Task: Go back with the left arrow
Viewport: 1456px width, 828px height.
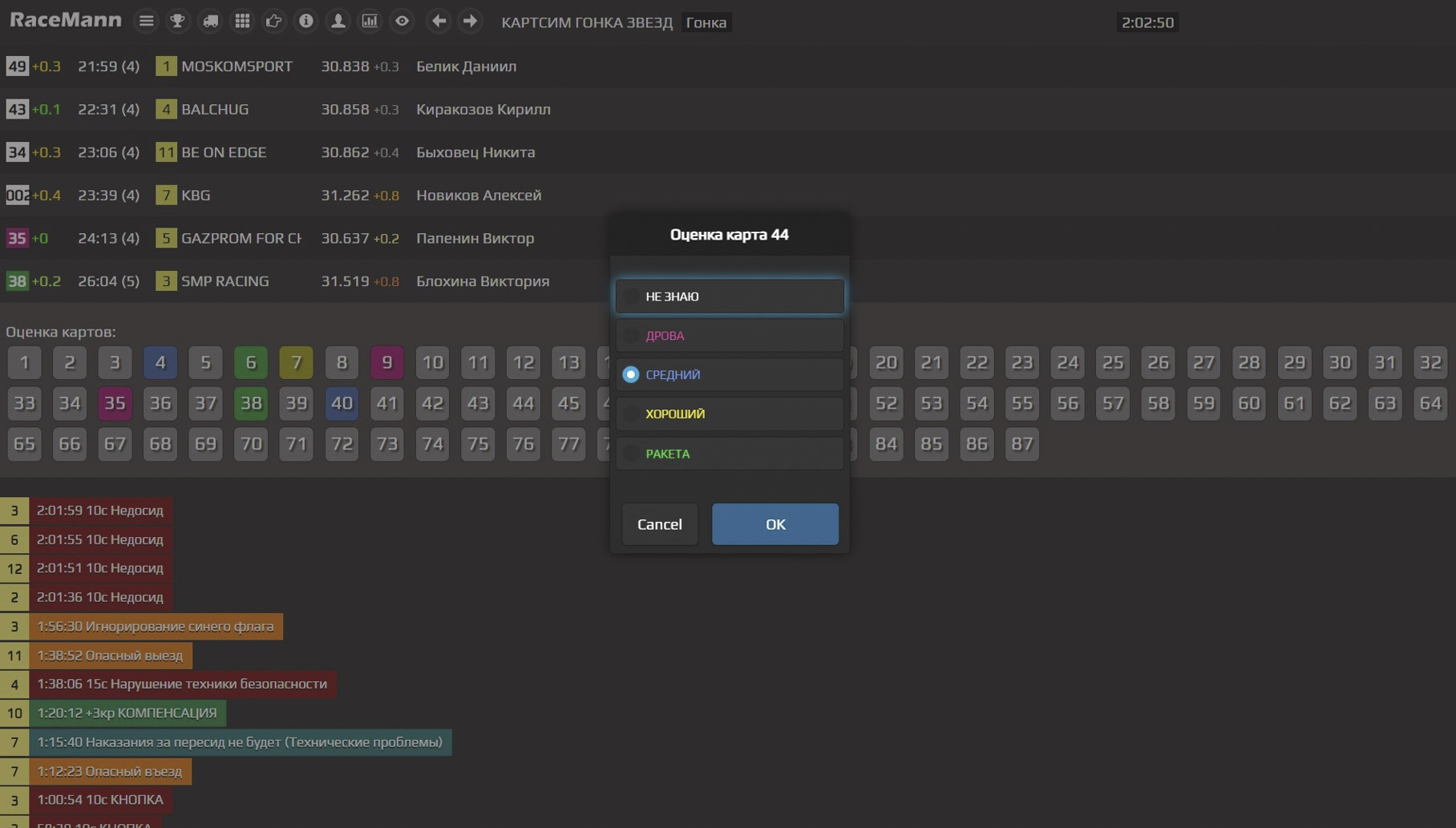Action: point(439,22)
